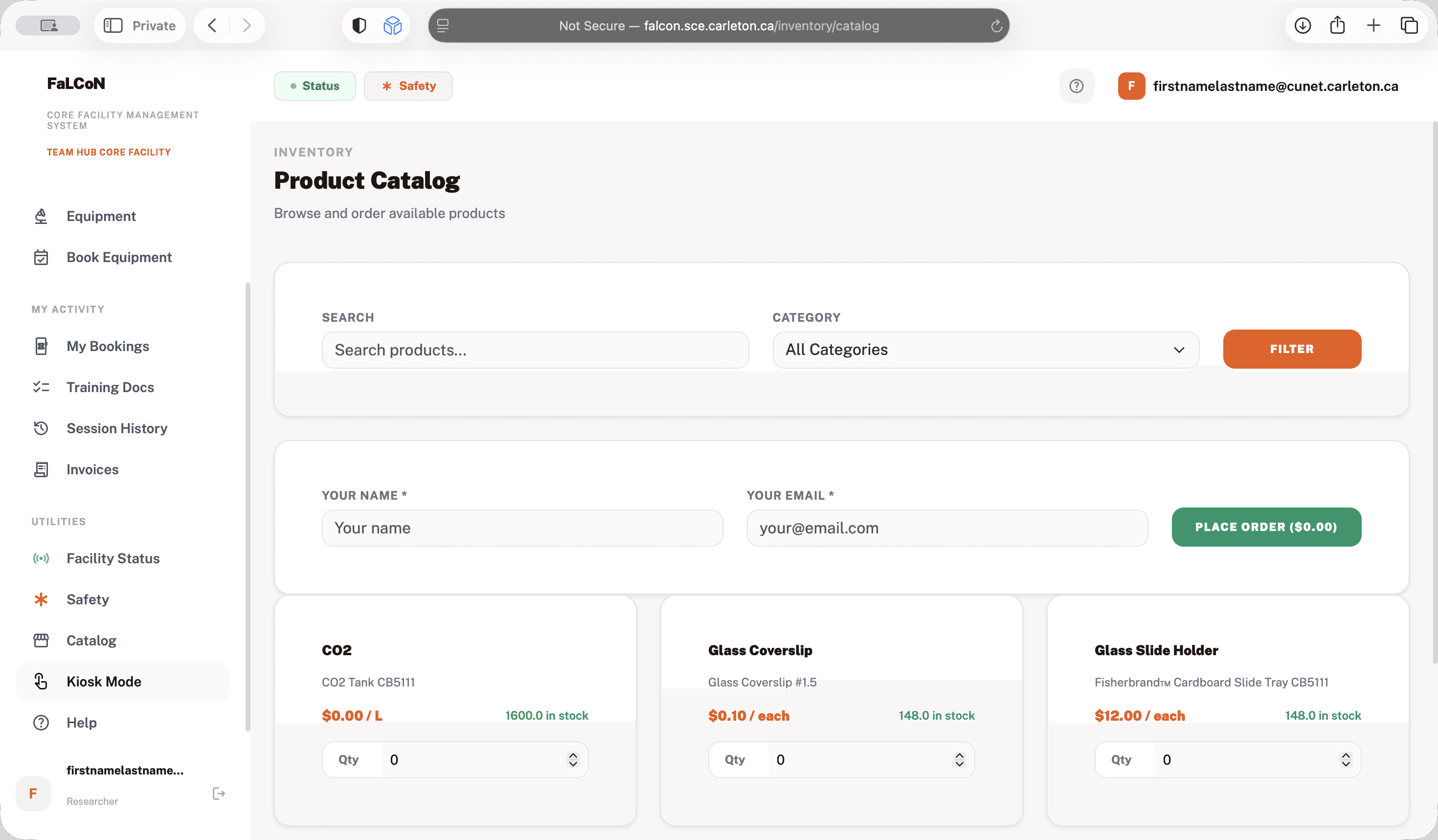Click the Your email input field
This screenshot has width=1438, height=840.
point(947,528)
